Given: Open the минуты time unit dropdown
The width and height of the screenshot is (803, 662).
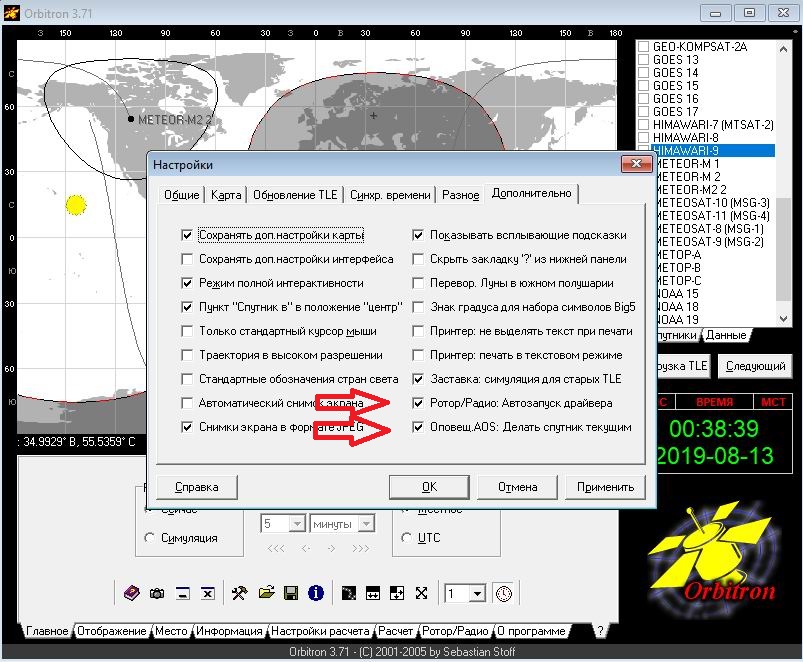Looking at the screenshot, I should click(x=366, y=524).
